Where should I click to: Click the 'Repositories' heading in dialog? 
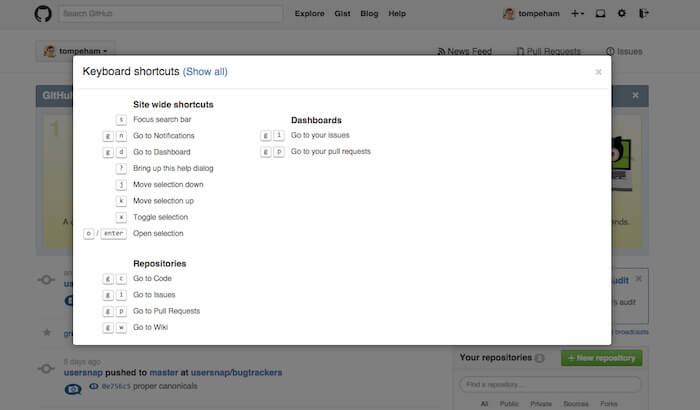tap(159, 264)
